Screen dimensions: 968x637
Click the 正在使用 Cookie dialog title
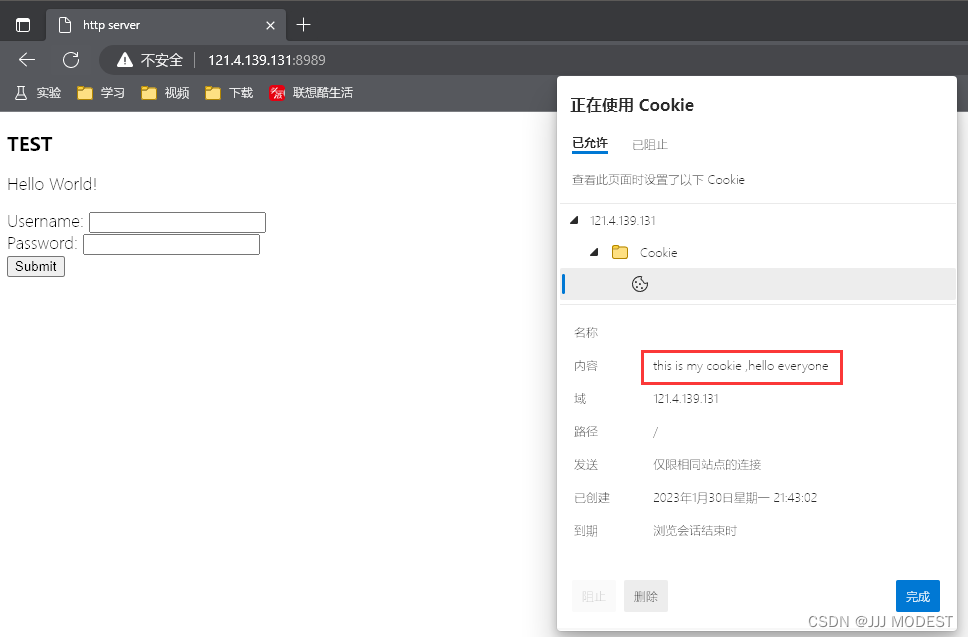coord(632,105)
